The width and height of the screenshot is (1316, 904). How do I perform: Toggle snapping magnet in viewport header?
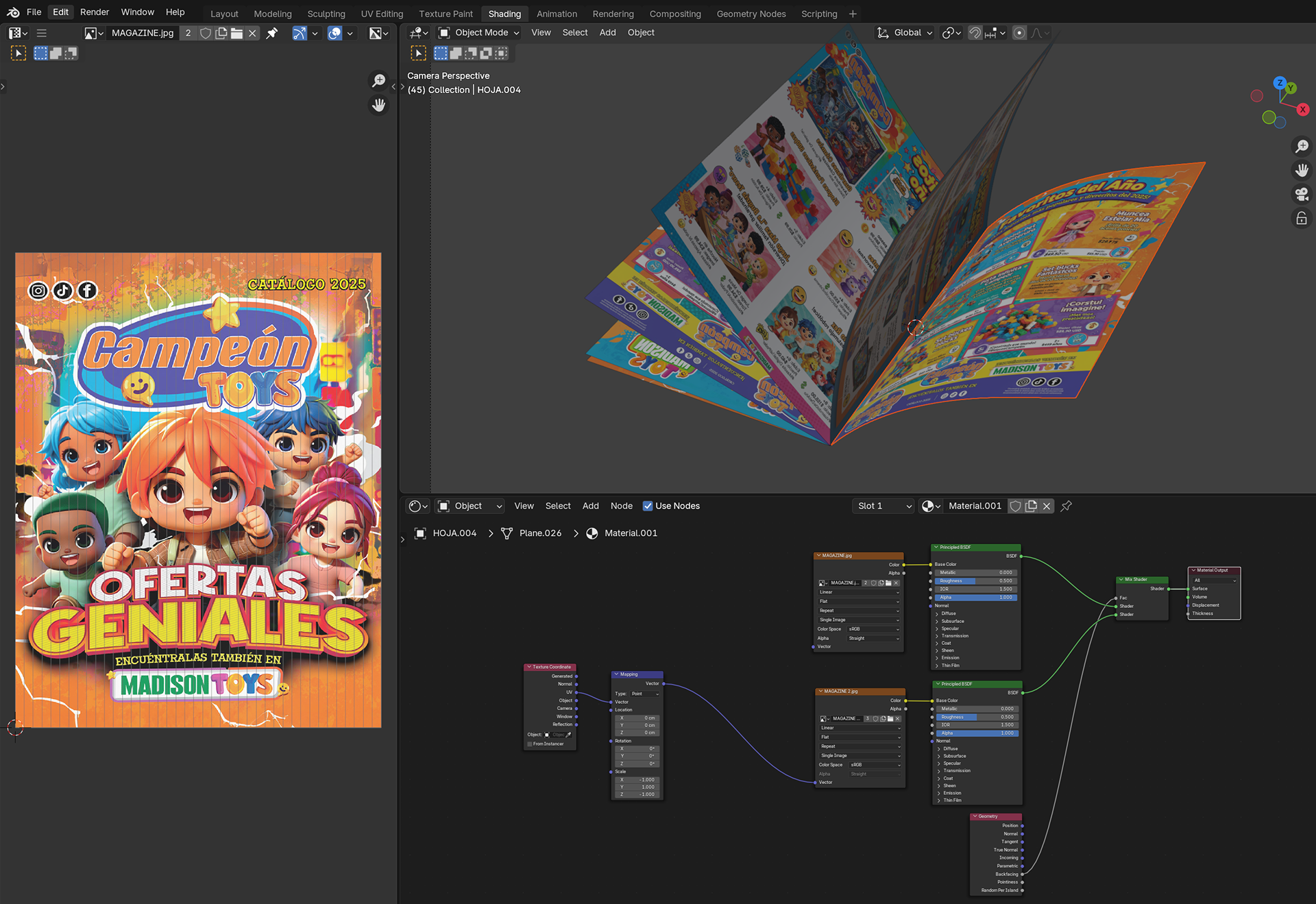click(x=975, y=33)
